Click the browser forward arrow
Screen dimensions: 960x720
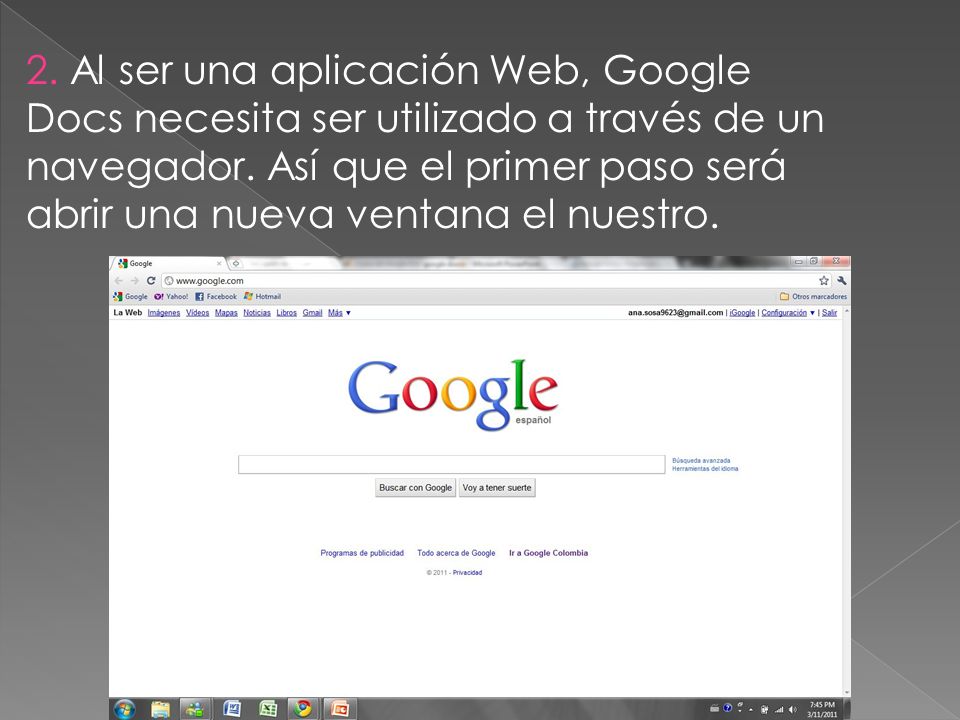tap(135, 280)
